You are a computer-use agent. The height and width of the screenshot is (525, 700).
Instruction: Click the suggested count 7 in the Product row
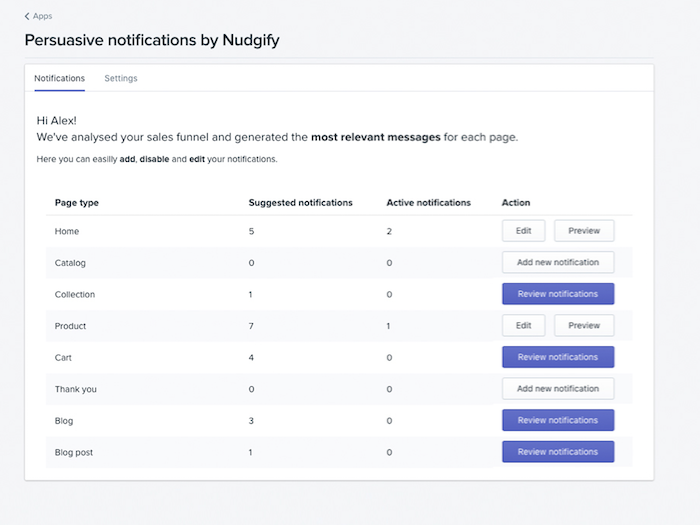tap(251, 326)
